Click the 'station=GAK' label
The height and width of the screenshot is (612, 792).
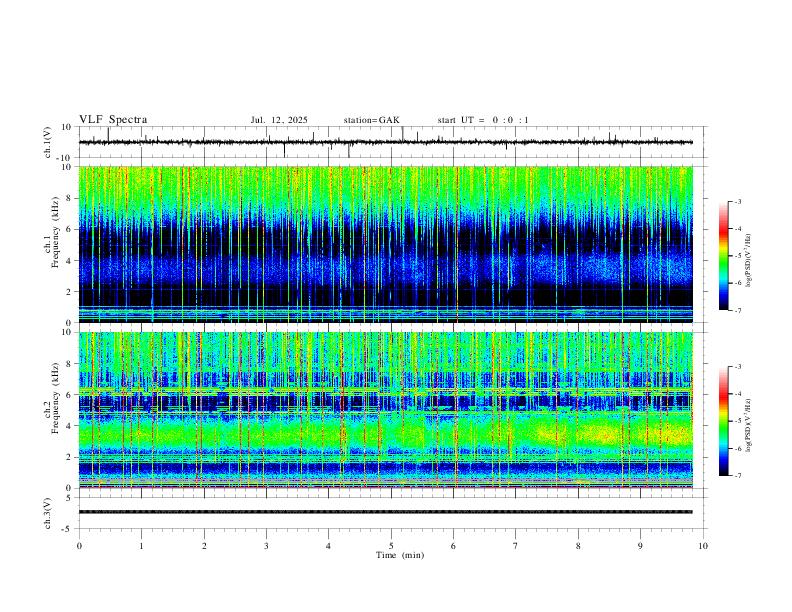point(371,120)
